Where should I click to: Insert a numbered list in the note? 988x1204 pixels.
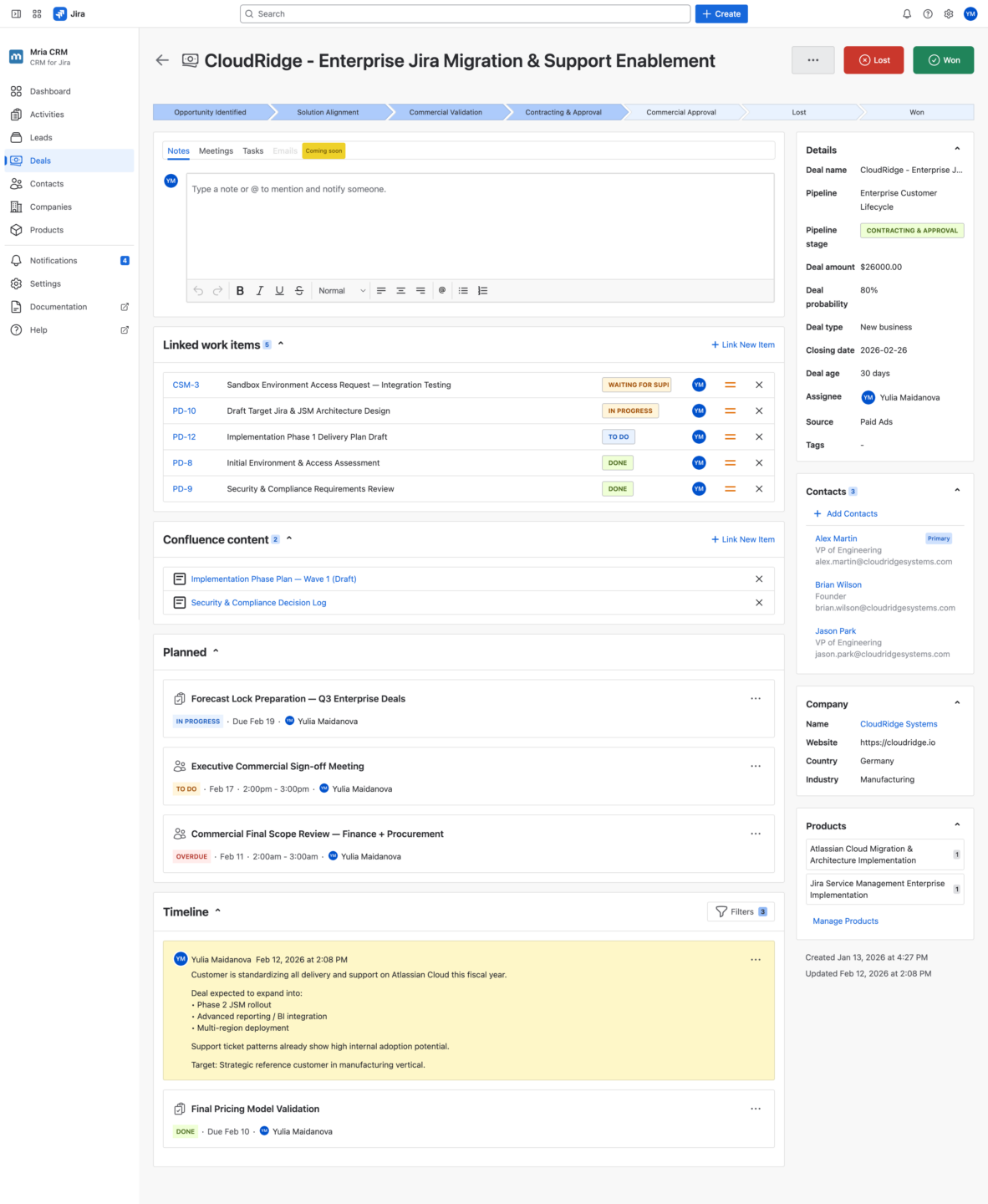point(482,291)
